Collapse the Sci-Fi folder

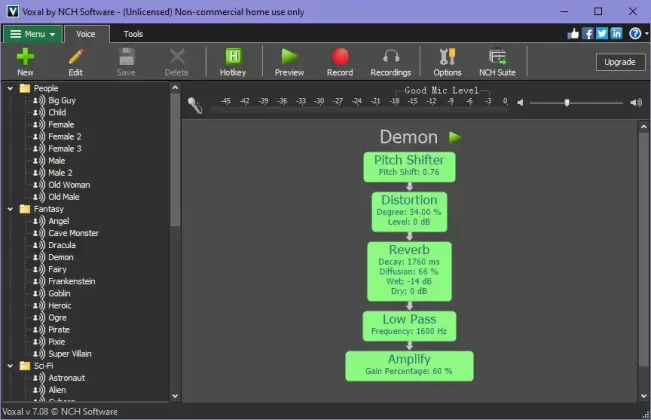click(x=10, y=366)
